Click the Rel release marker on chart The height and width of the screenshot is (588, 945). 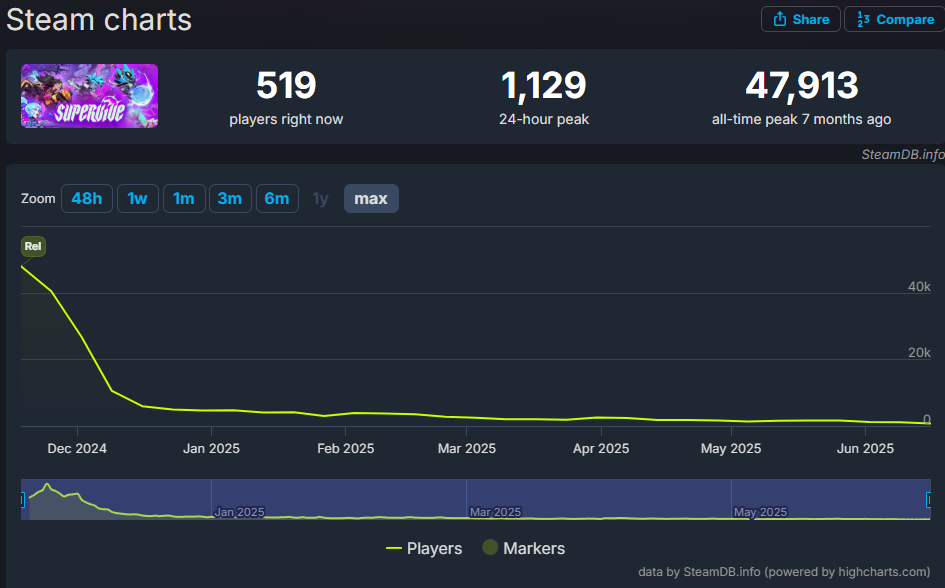33,246
